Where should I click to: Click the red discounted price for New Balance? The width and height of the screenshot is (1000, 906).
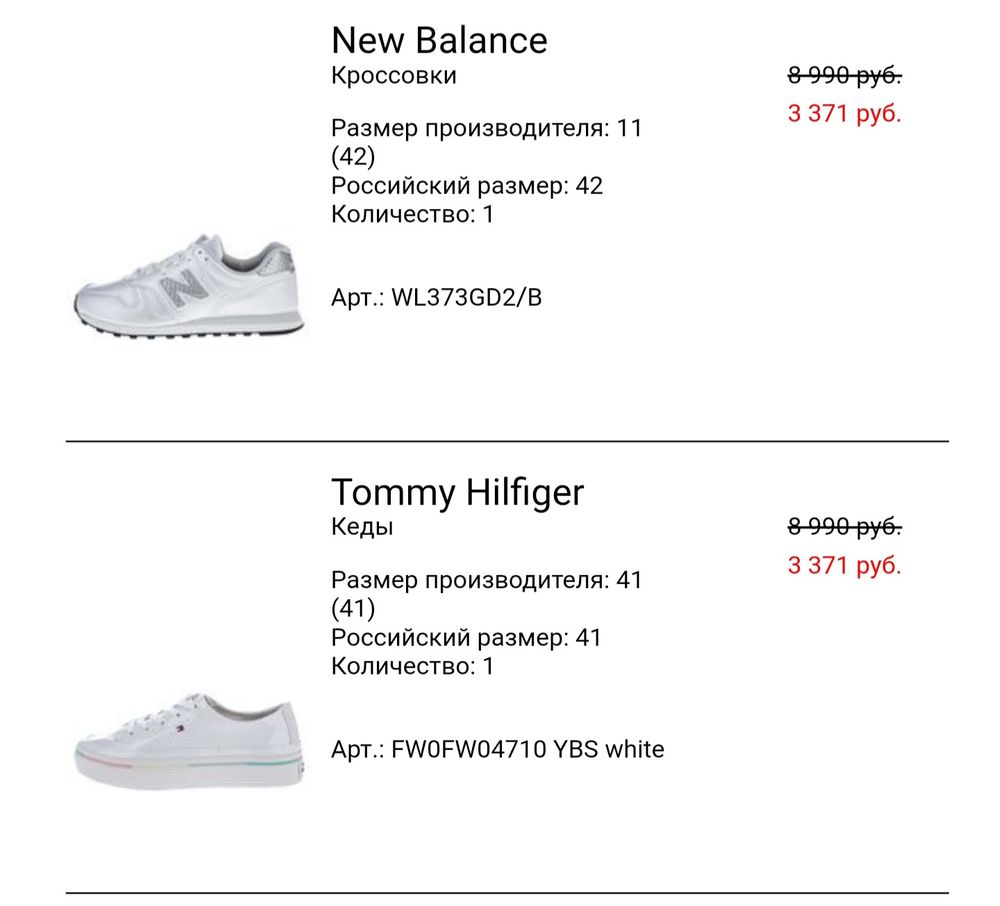844,113
